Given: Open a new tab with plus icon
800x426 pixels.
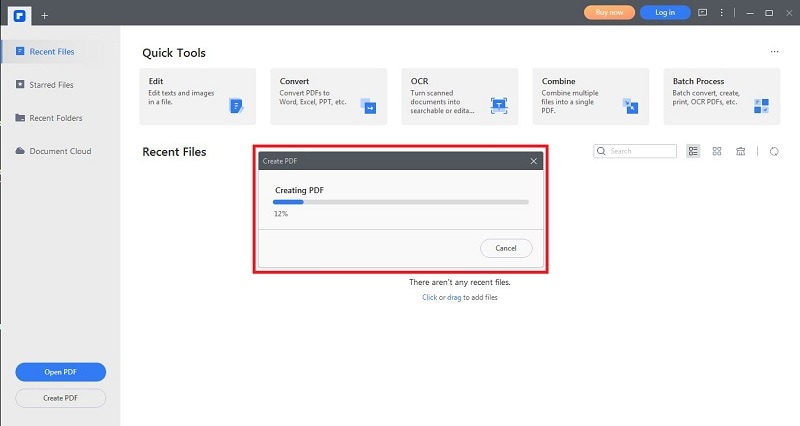Looking at the screenshot, I should pos(44,14).
